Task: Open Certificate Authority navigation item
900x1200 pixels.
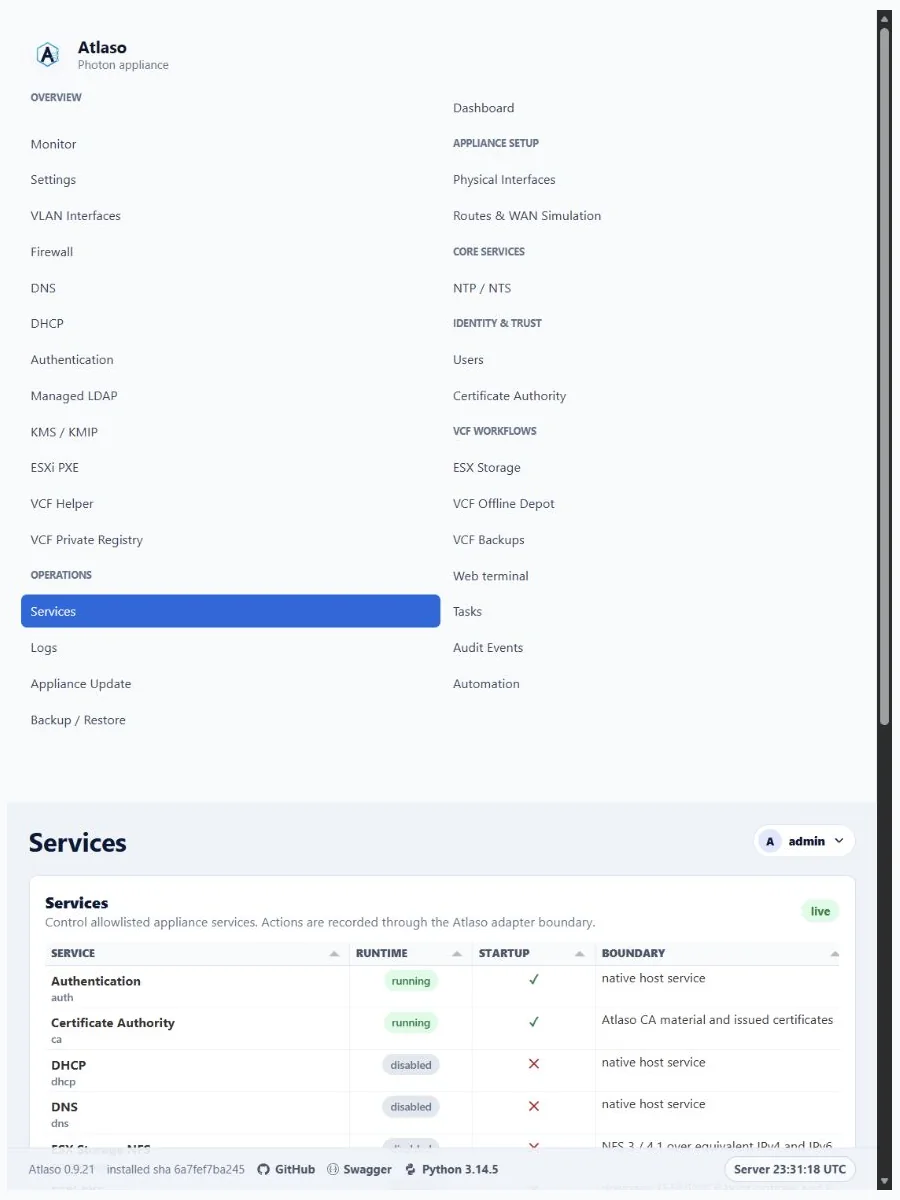Action: click(x=509, y=396)
